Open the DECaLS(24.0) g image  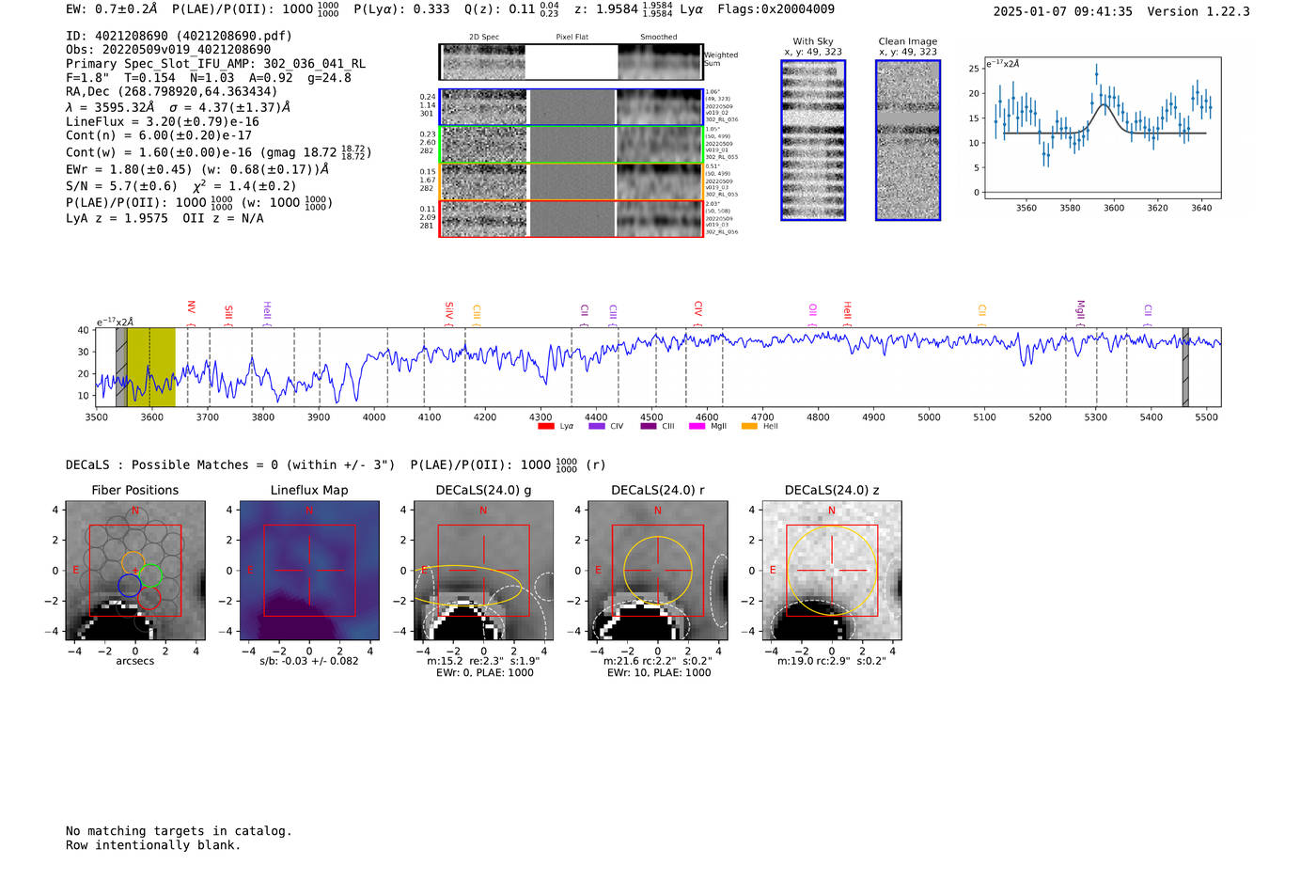point(483,571)
